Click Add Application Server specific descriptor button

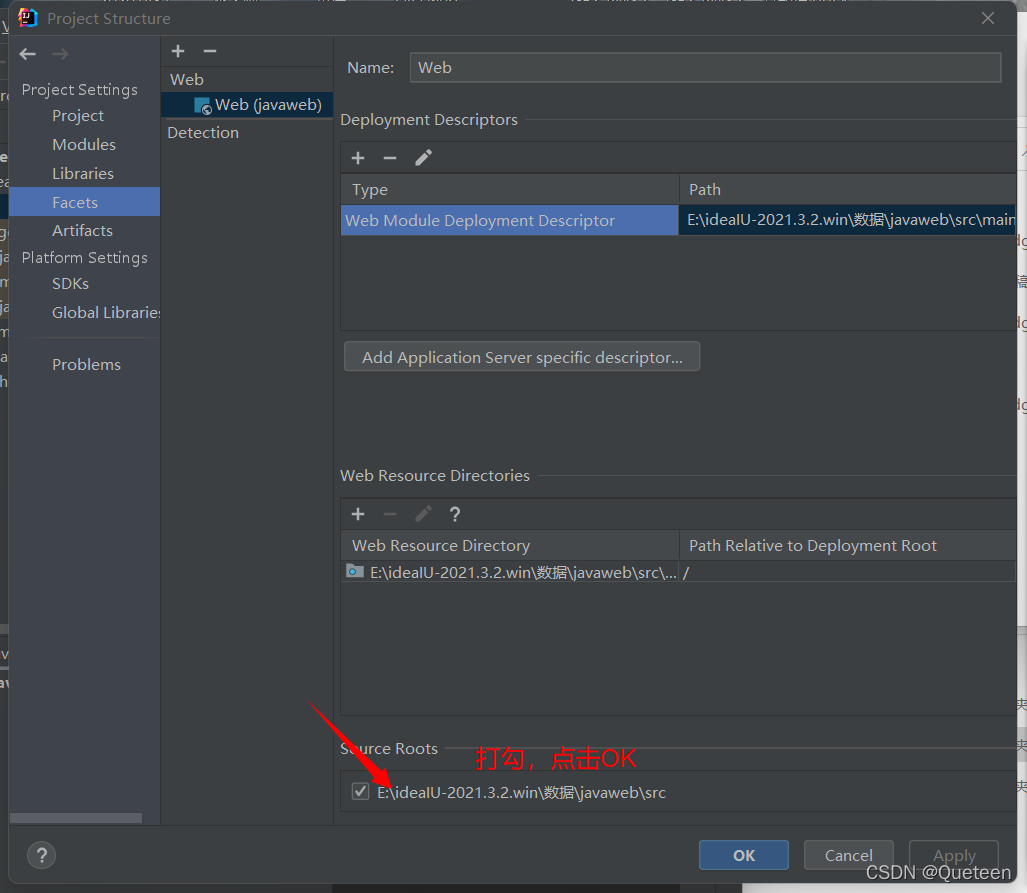(522, 357)
